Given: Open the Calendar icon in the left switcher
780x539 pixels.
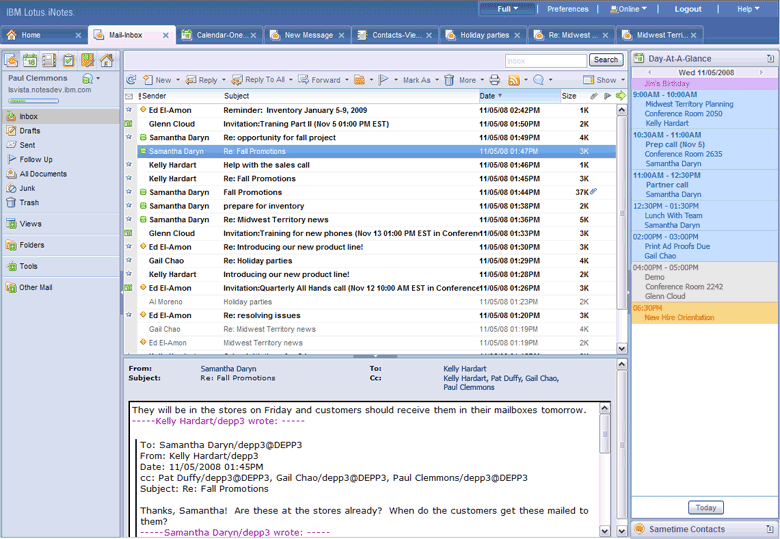Looking at the screenshot, I should coord(29,61).
